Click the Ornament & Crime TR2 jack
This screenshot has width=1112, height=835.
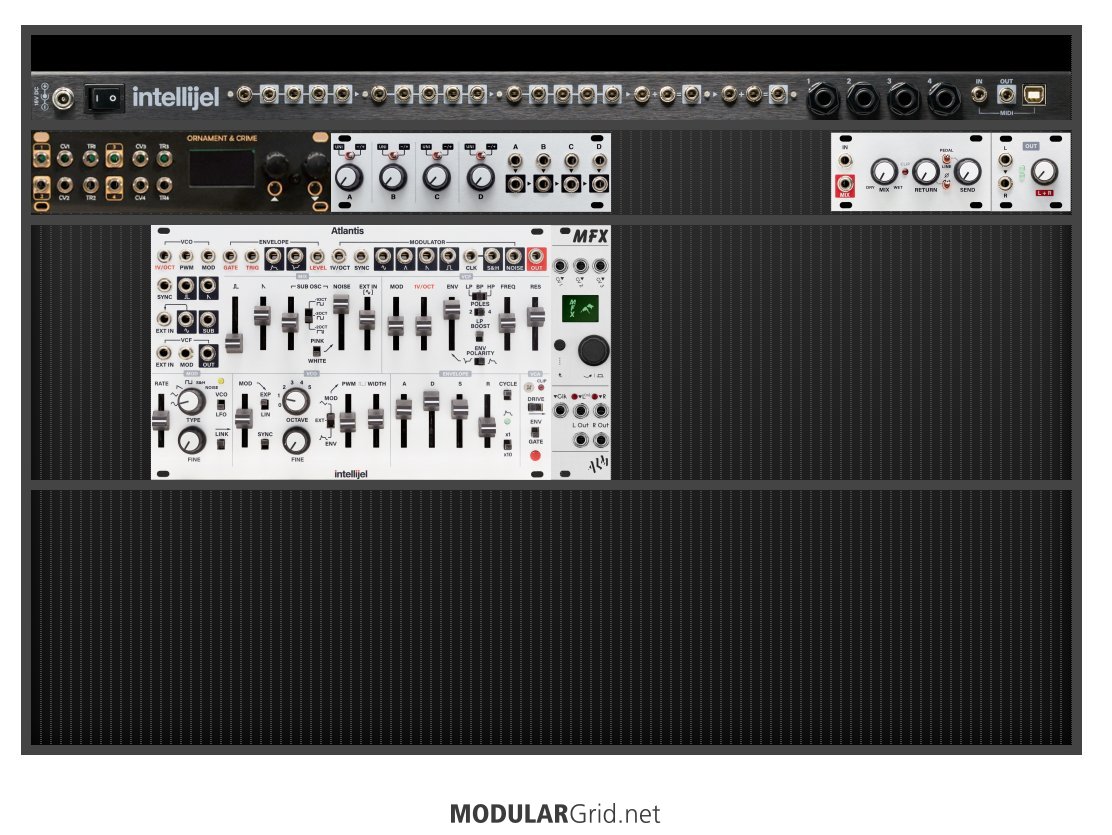click(90, 185)
